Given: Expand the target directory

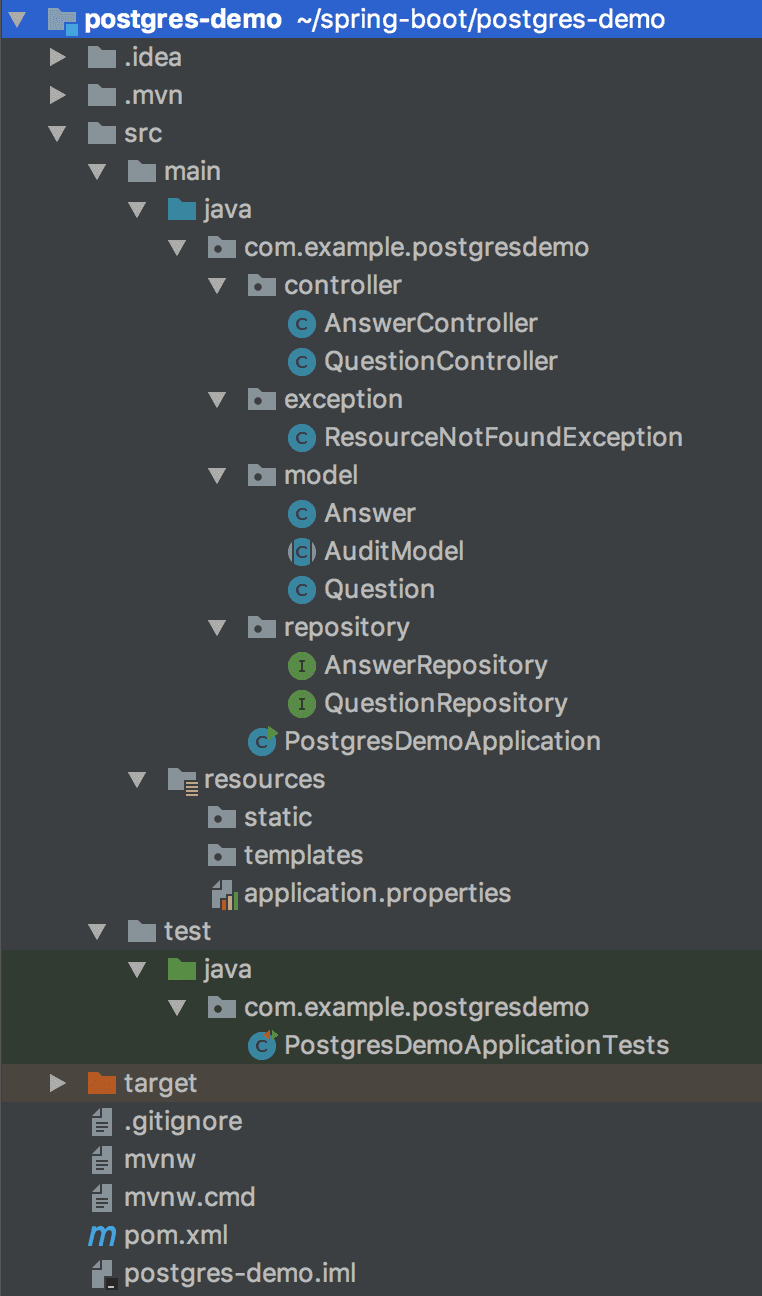Looking at the screenshot, I should (x=57, y=1083).
